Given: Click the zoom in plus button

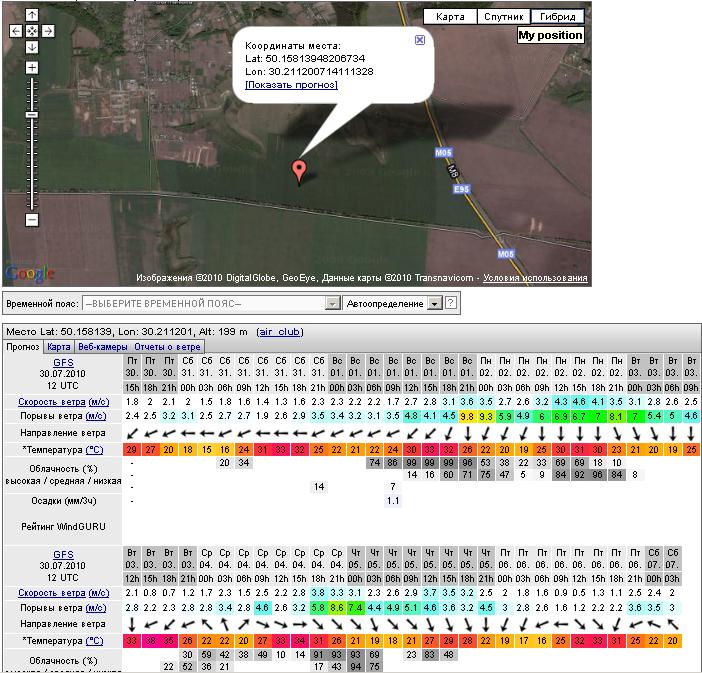Looking at the screenshot, I should 32,68.
